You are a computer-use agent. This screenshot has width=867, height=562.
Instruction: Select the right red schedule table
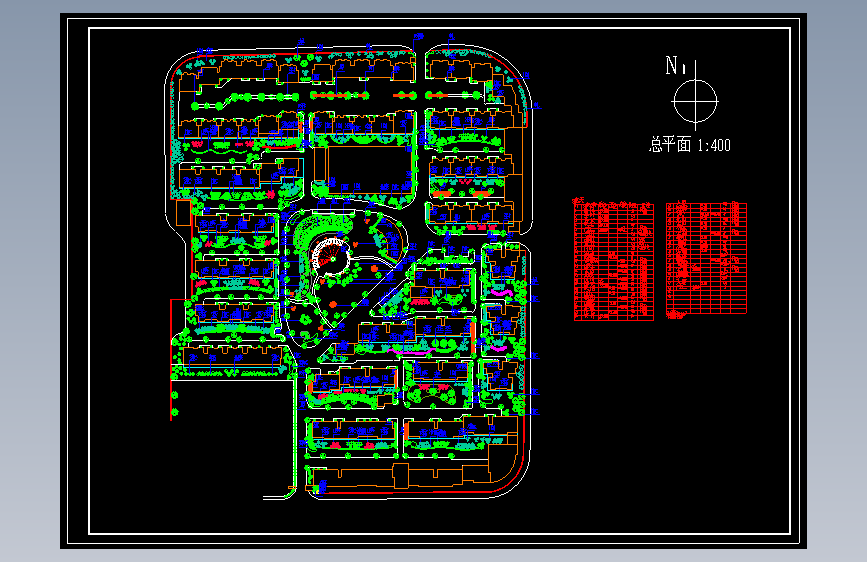tap(706, 259)
